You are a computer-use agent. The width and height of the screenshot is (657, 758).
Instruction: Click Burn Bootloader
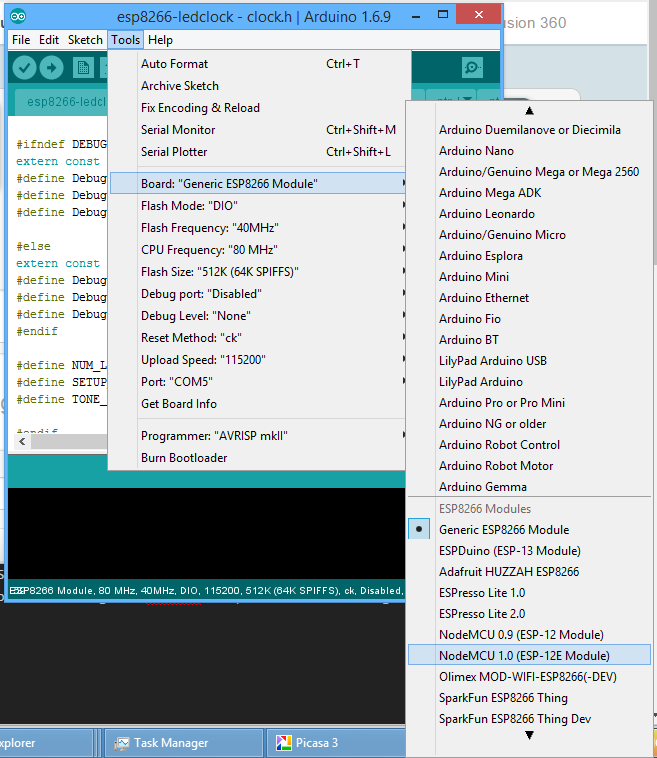click(258, 458)
